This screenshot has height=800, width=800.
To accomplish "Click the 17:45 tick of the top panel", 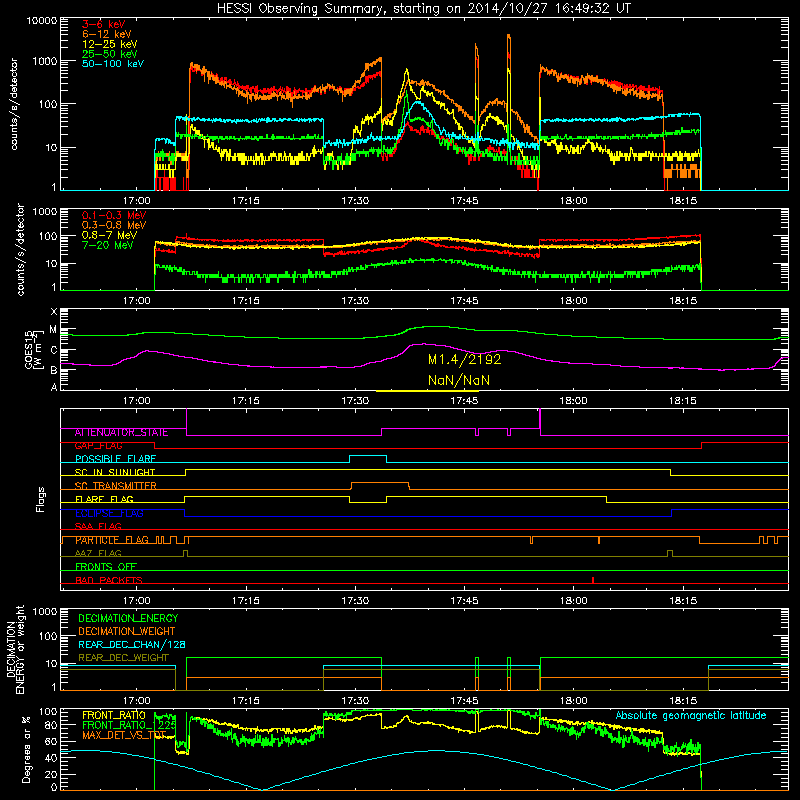I will [x=464, y=201].
